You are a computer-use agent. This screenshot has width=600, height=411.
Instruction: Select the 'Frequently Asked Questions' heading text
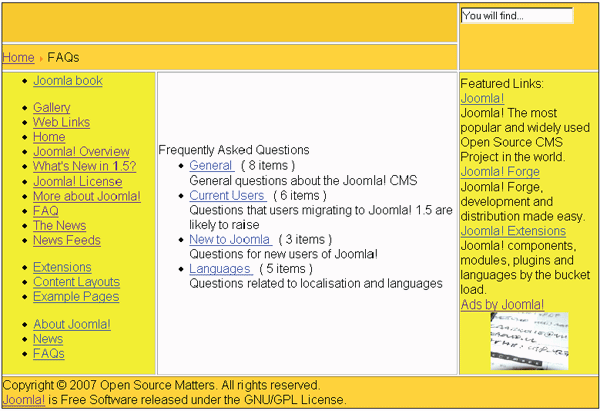[234, 150]
